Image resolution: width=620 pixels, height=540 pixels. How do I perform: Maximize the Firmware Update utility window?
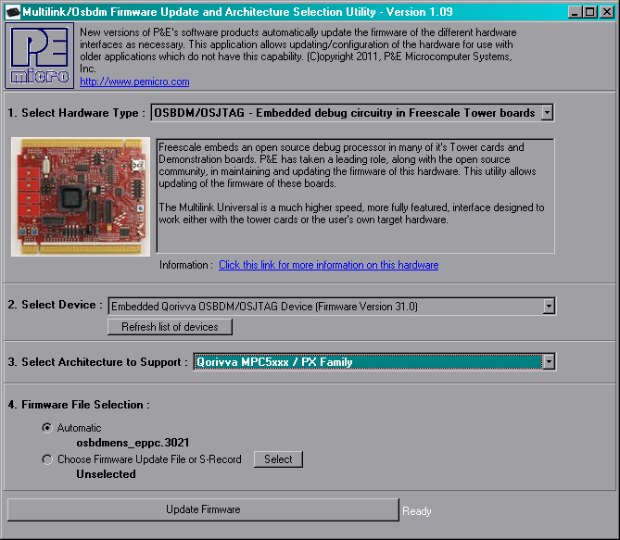pyautogui.click(x=590, y=12)
